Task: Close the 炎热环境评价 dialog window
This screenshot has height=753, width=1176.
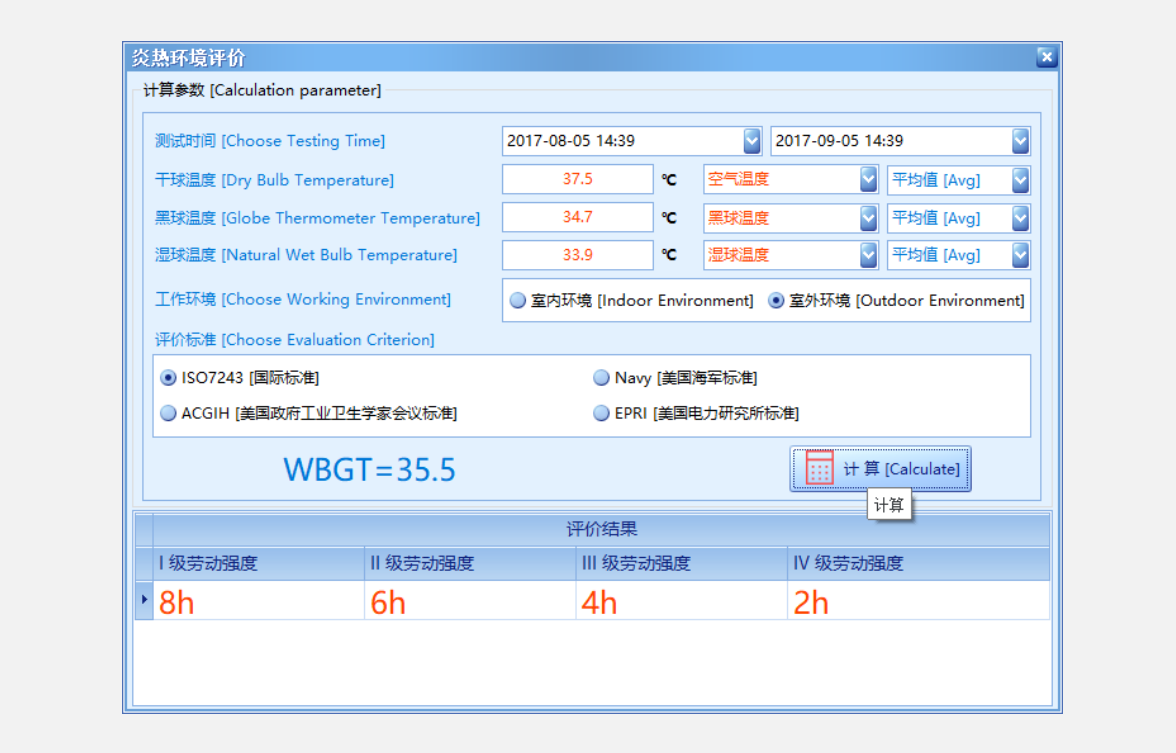Action: point(1046,57)
